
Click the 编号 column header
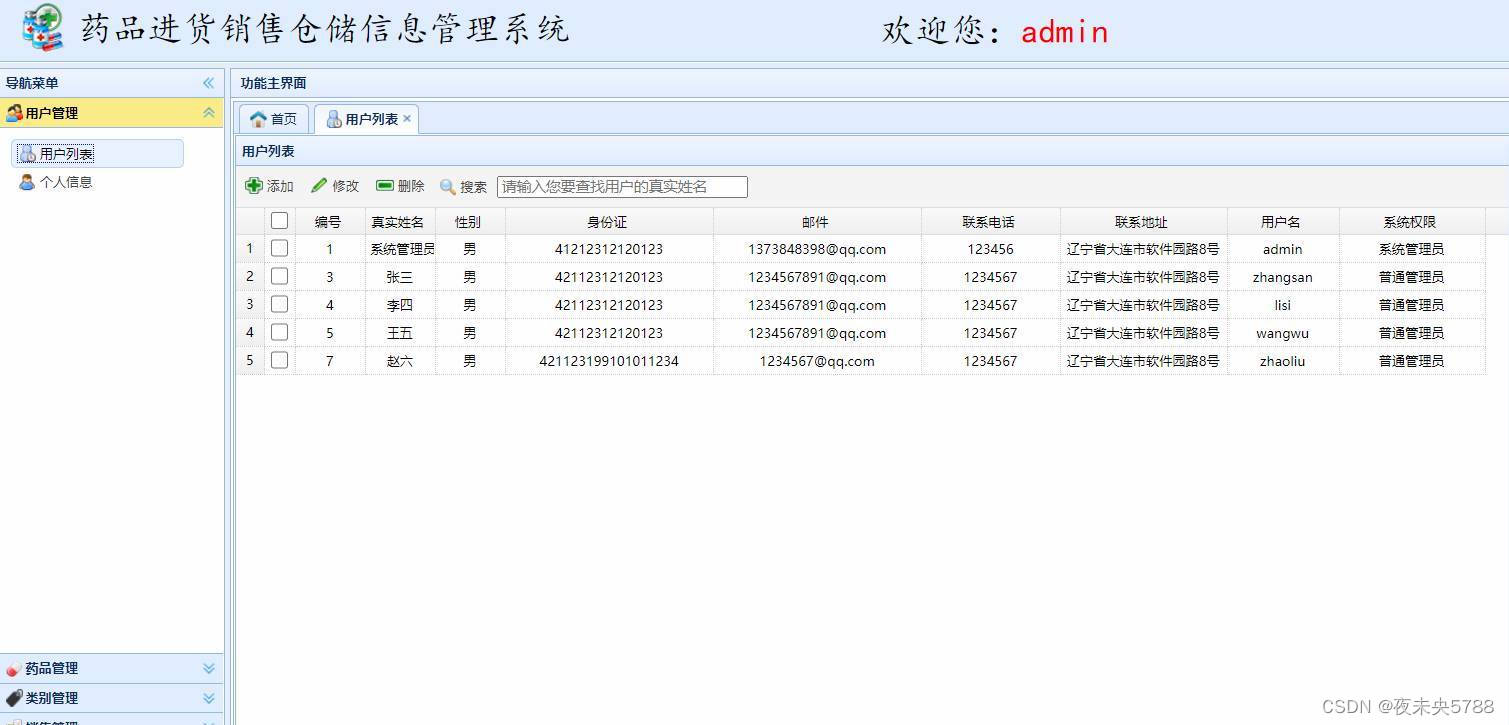coord(329,222)
